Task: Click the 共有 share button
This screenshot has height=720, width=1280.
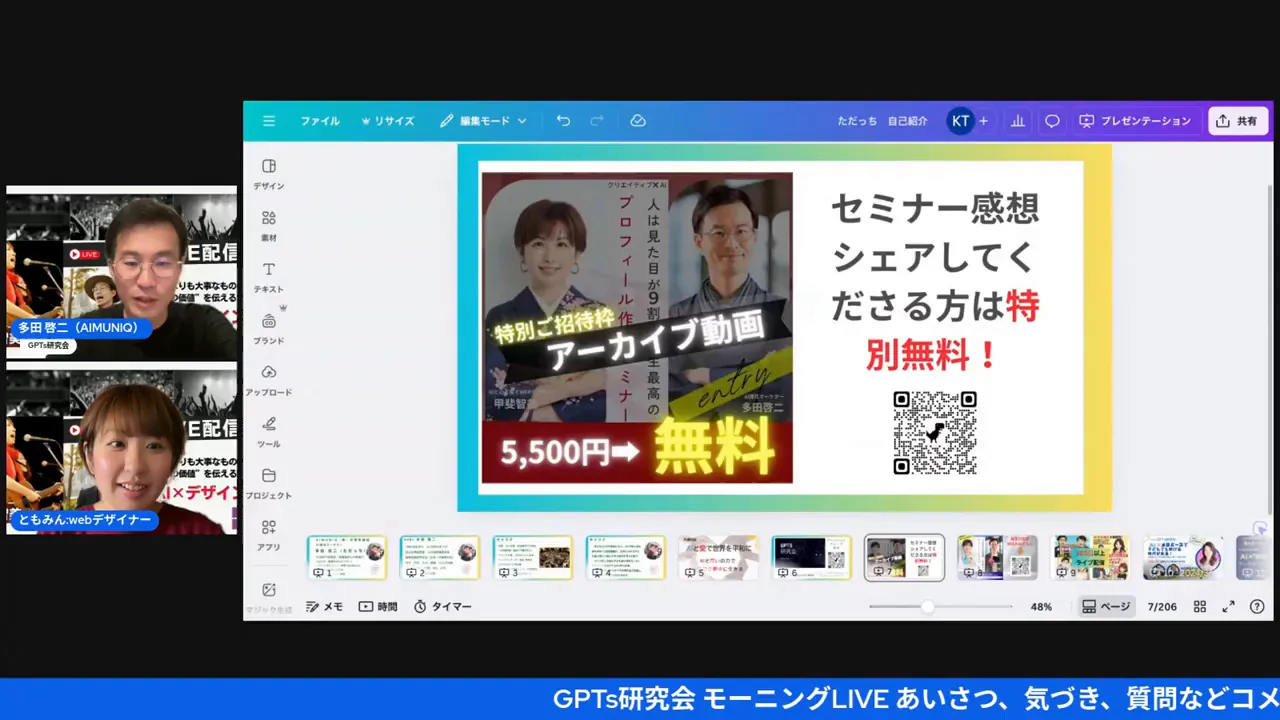Action: [1237, 121]
